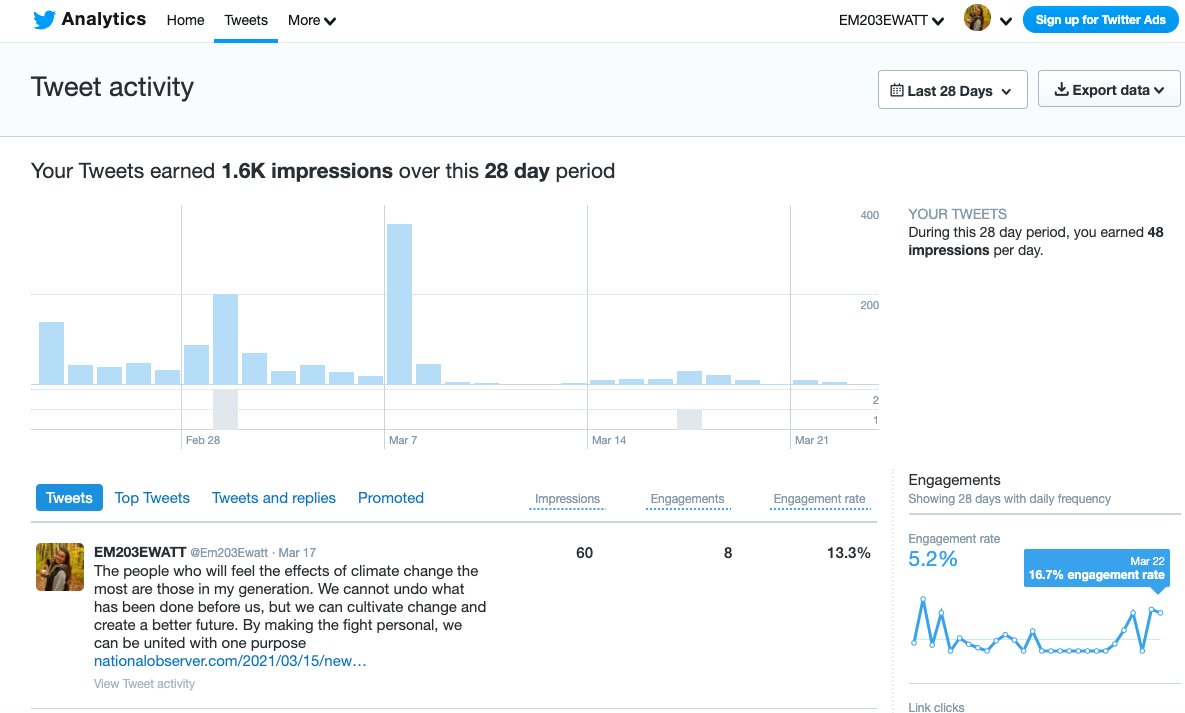Viewport: 1185px width, 713px height.
Task: Click Sign up for Twitter Ads
Action: click(x=1100, y=20)
